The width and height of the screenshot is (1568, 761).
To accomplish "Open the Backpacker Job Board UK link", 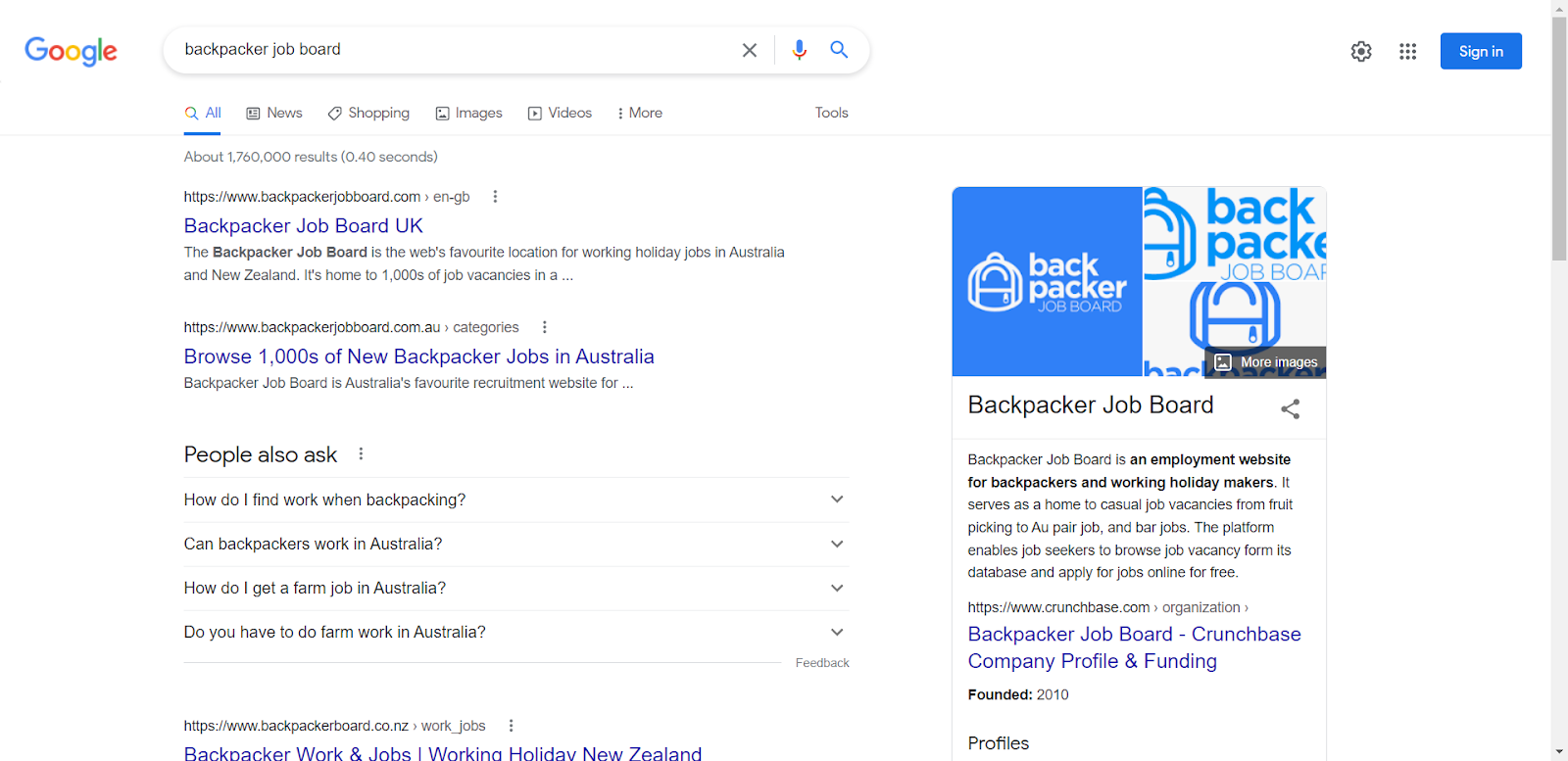I will pos(304,226).
